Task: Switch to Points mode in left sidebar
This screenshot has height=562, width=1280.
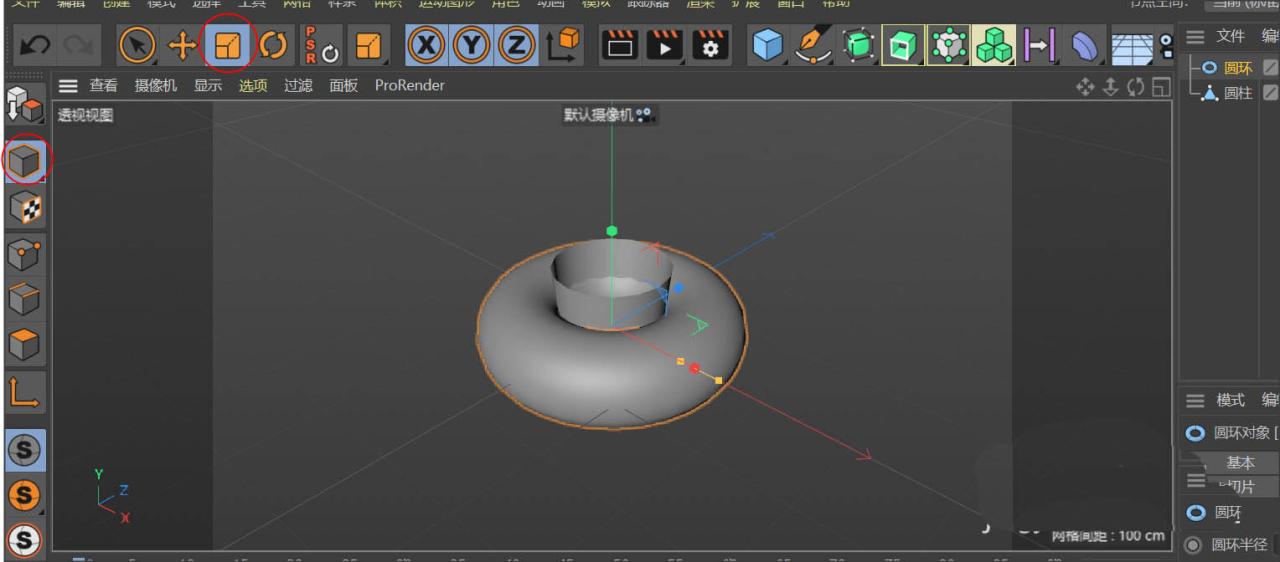Action: (x=24, y=253)
